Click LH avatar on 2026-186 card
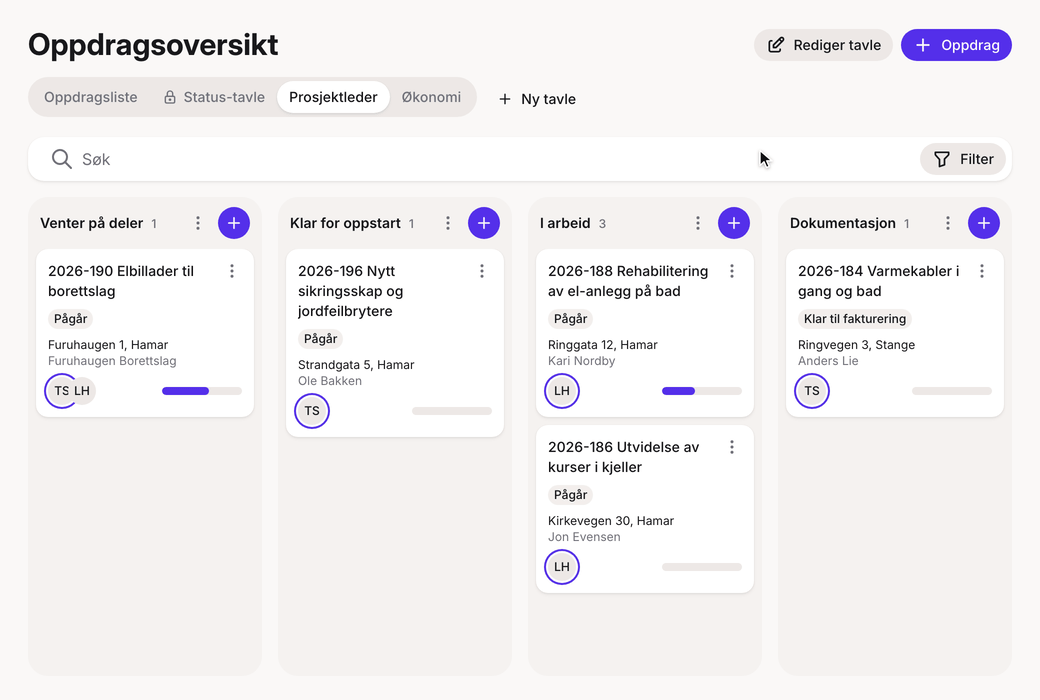 [562, 567]
